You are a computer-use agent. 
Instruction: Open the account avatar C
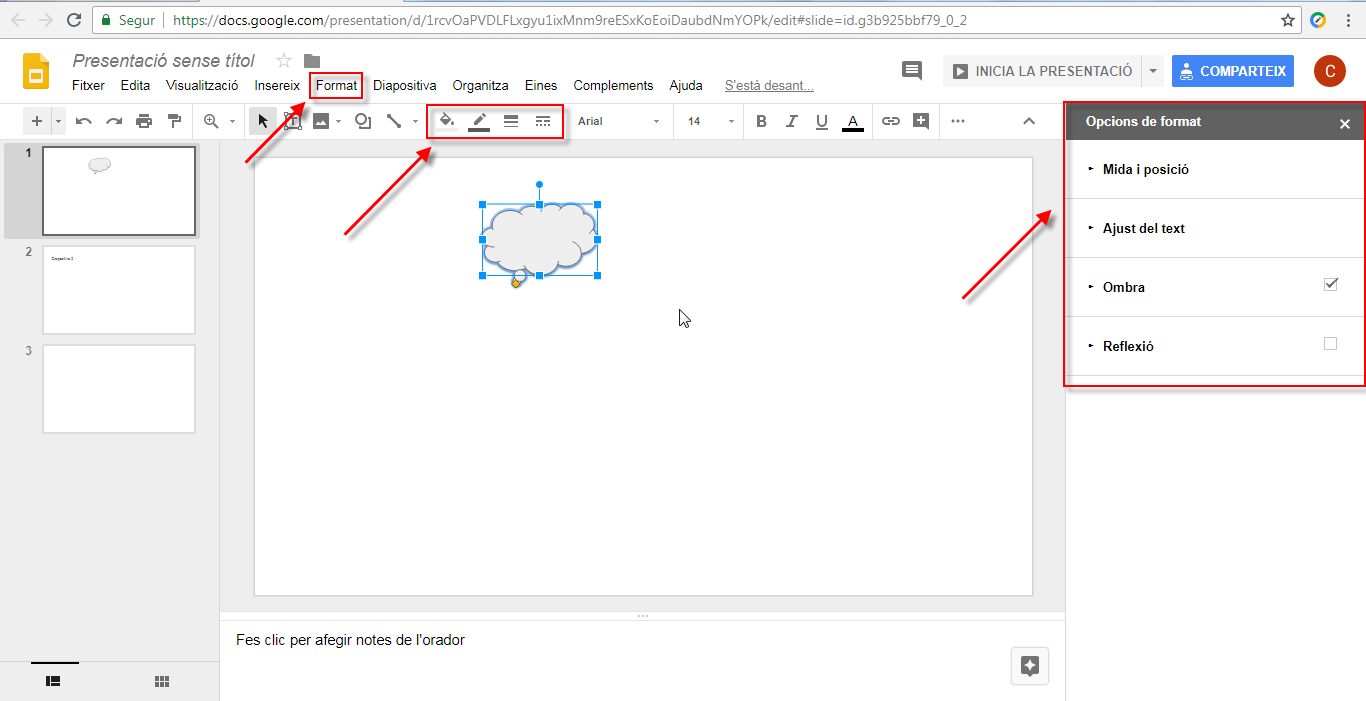pos(1330,71)
